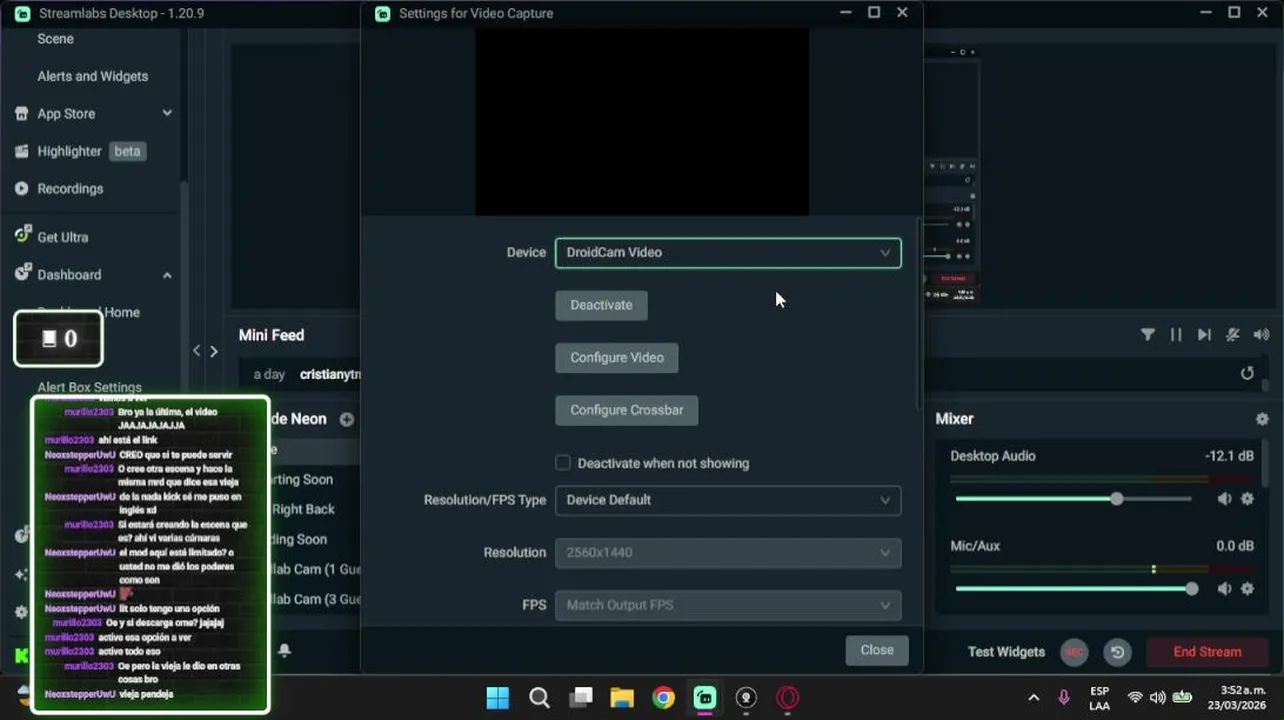Open Recordings from the sidebar icon
The image size is (1284, 720).
21,188
